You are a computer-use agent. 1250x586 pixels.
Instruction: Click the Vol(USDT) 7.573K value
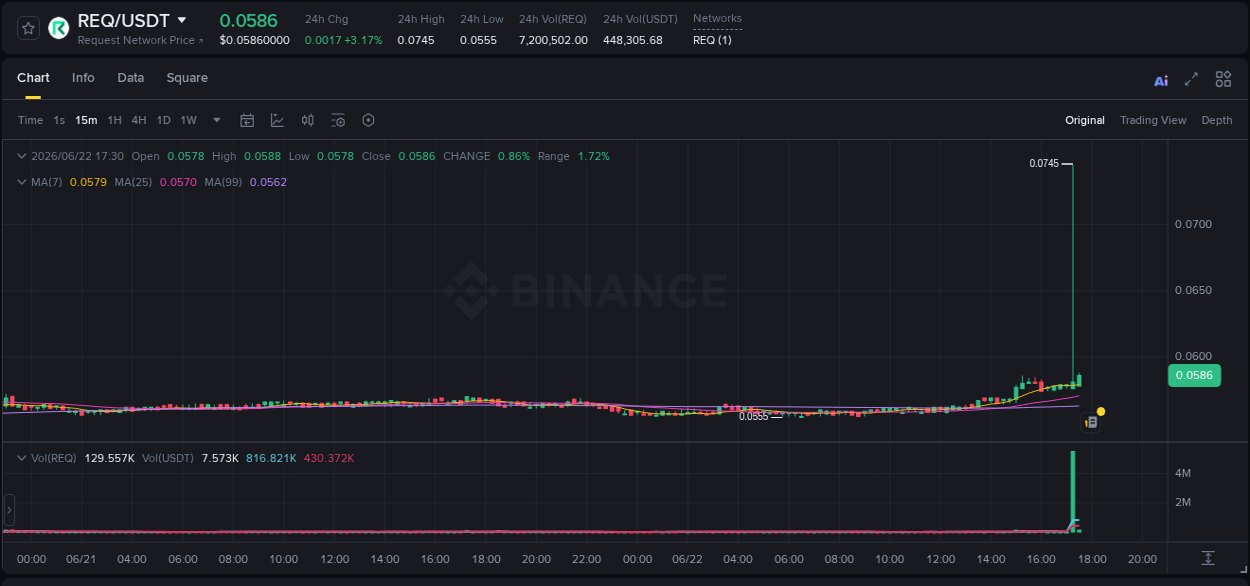point(220,458)
